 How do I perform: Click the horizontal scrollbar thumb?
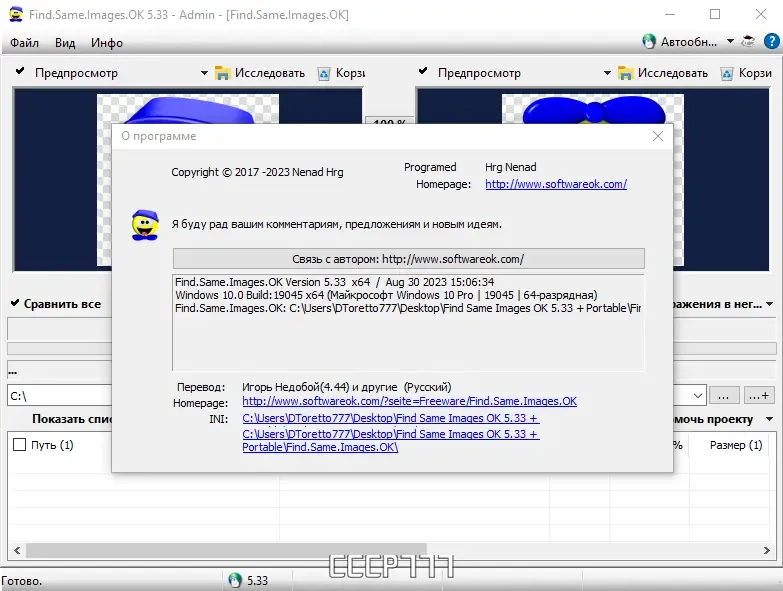click(x=226, y=550)
